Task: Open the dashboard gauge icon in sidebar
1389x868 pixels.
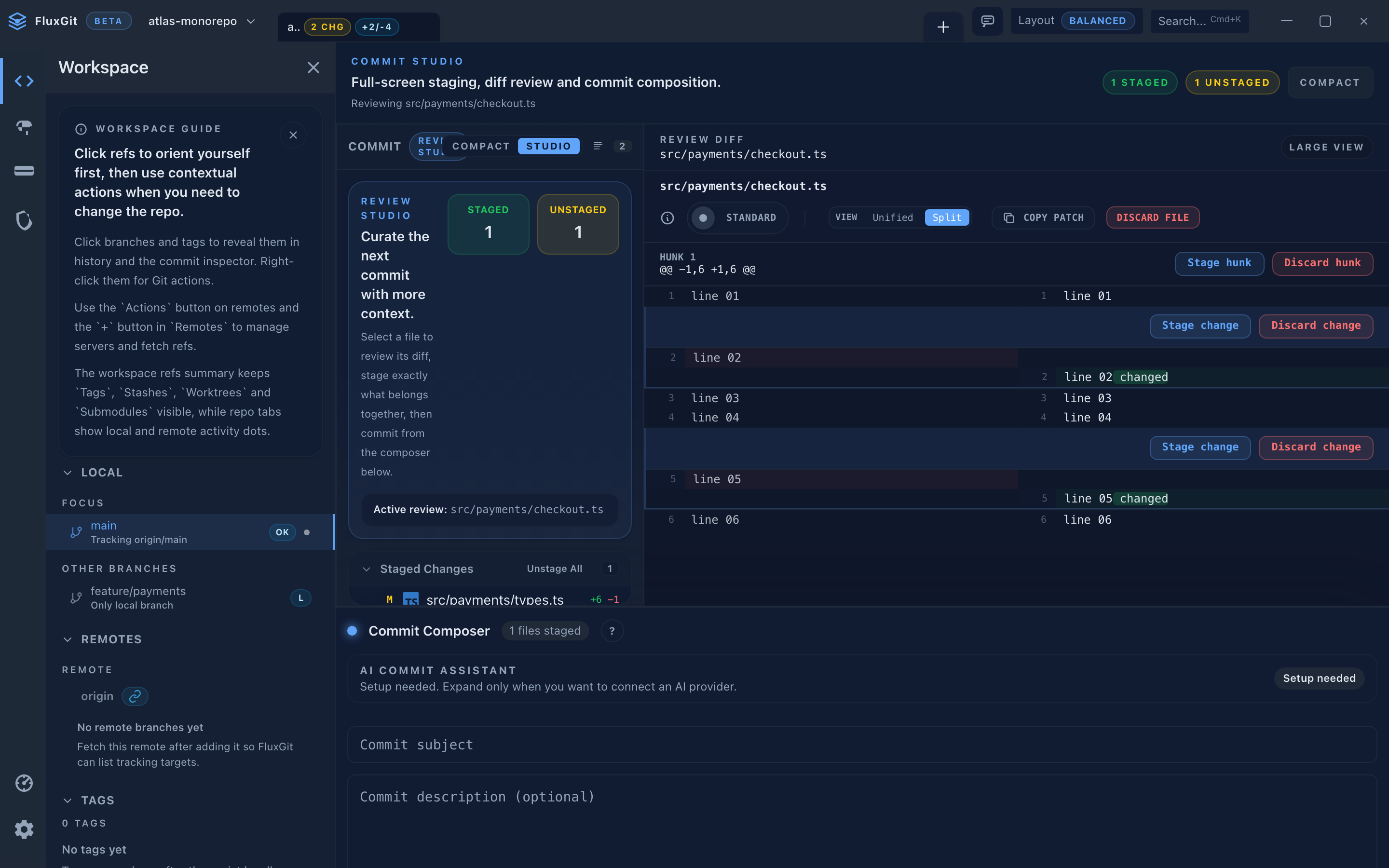Action: pyautogui.click(x=24, y=783)
